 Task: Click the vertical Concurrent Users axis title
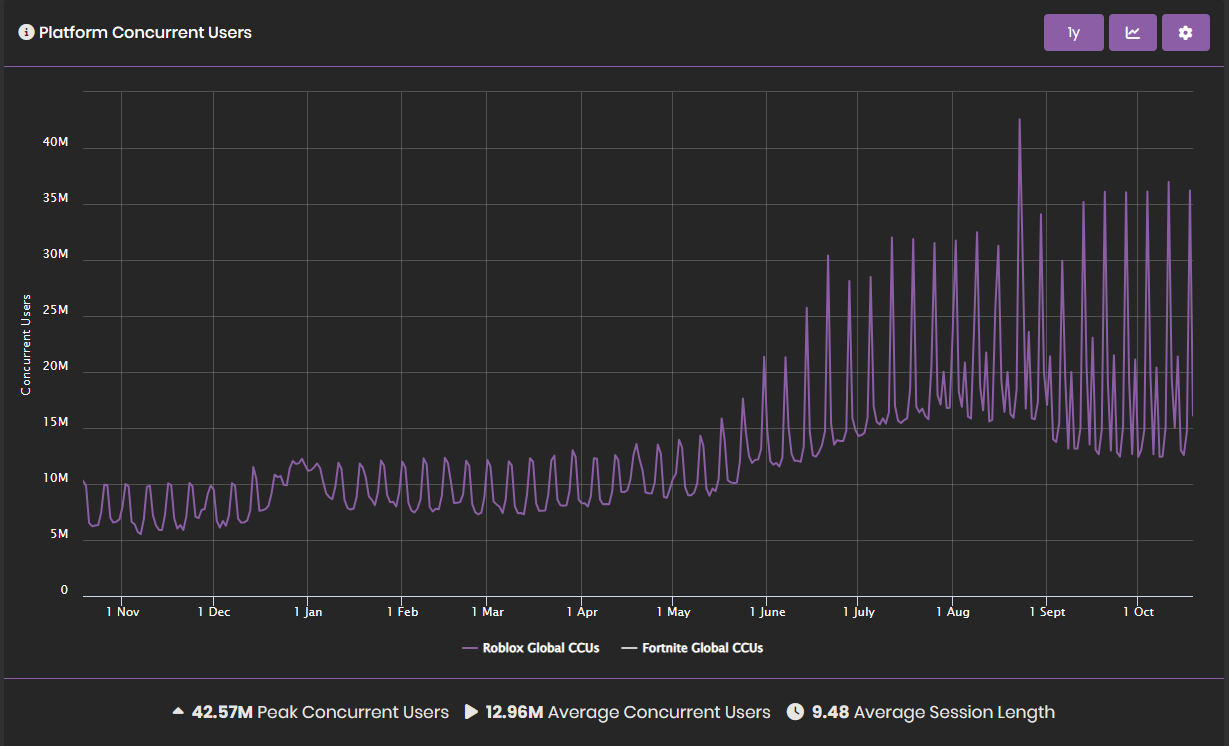click(x=27, y=344)
